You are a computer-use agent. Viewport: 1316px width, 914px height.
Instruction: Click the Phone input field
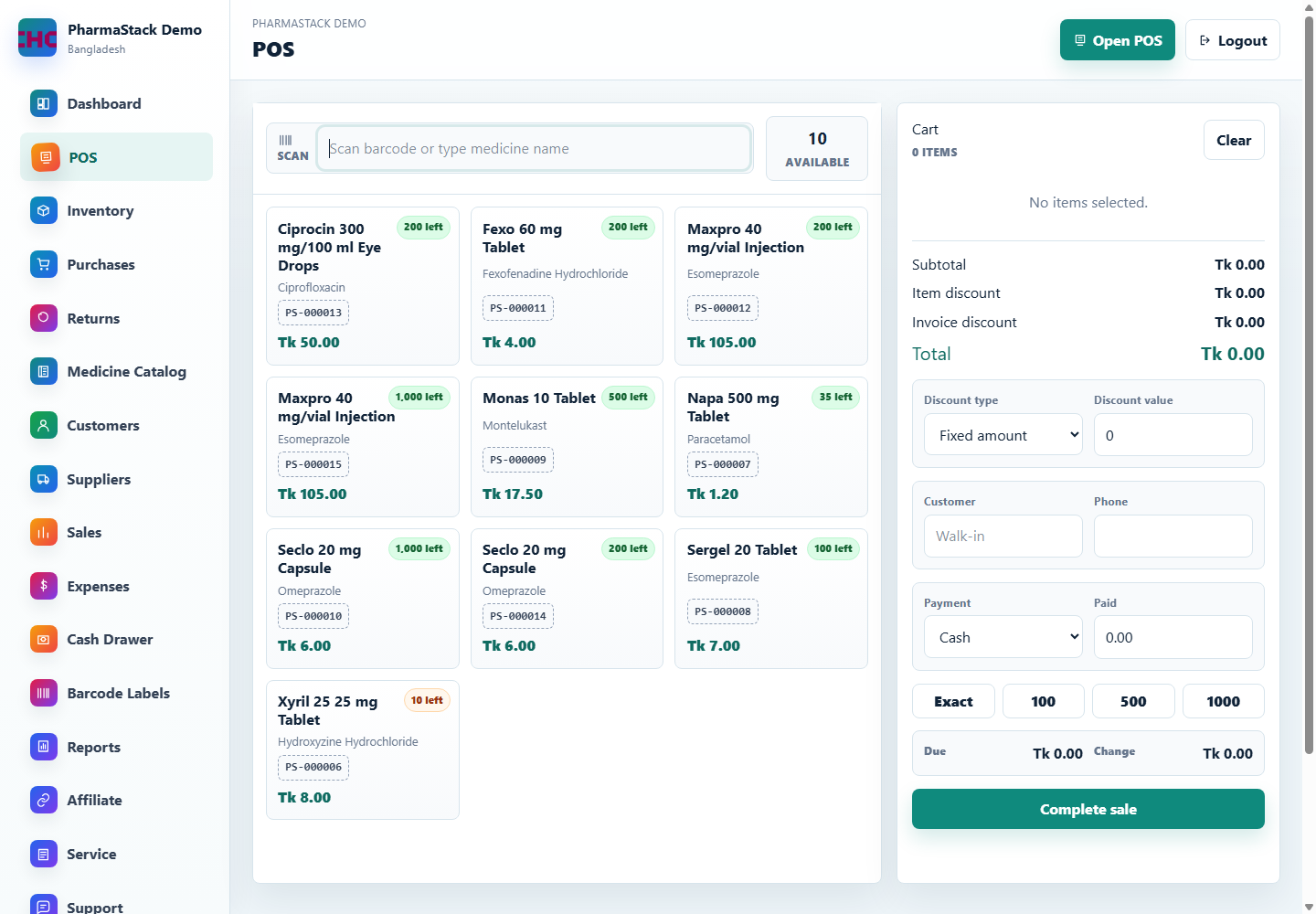click(1173, 536)
